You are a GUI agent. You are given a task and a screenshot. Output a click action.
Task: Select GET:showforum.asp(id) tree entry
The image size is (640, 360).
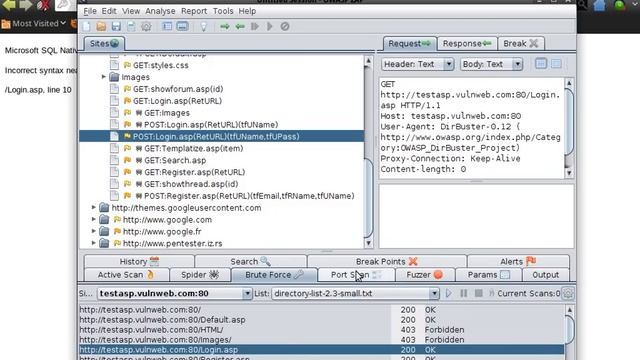tap(178, 89)
